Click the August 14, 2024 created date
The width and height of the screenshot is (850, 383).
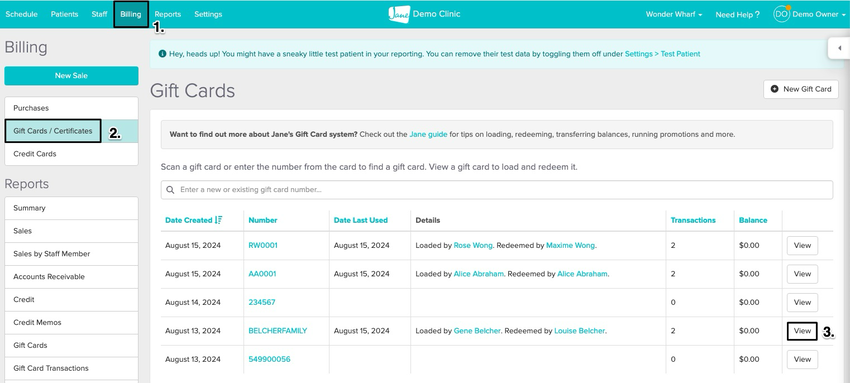pyautogui.click(x=193, y=302)
